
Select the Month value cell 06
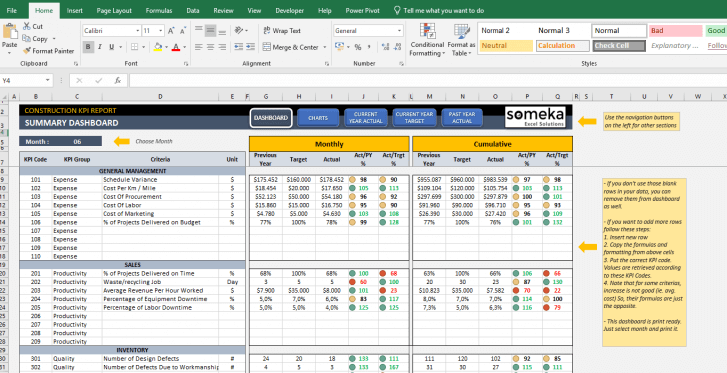click(x=77, y=141)
